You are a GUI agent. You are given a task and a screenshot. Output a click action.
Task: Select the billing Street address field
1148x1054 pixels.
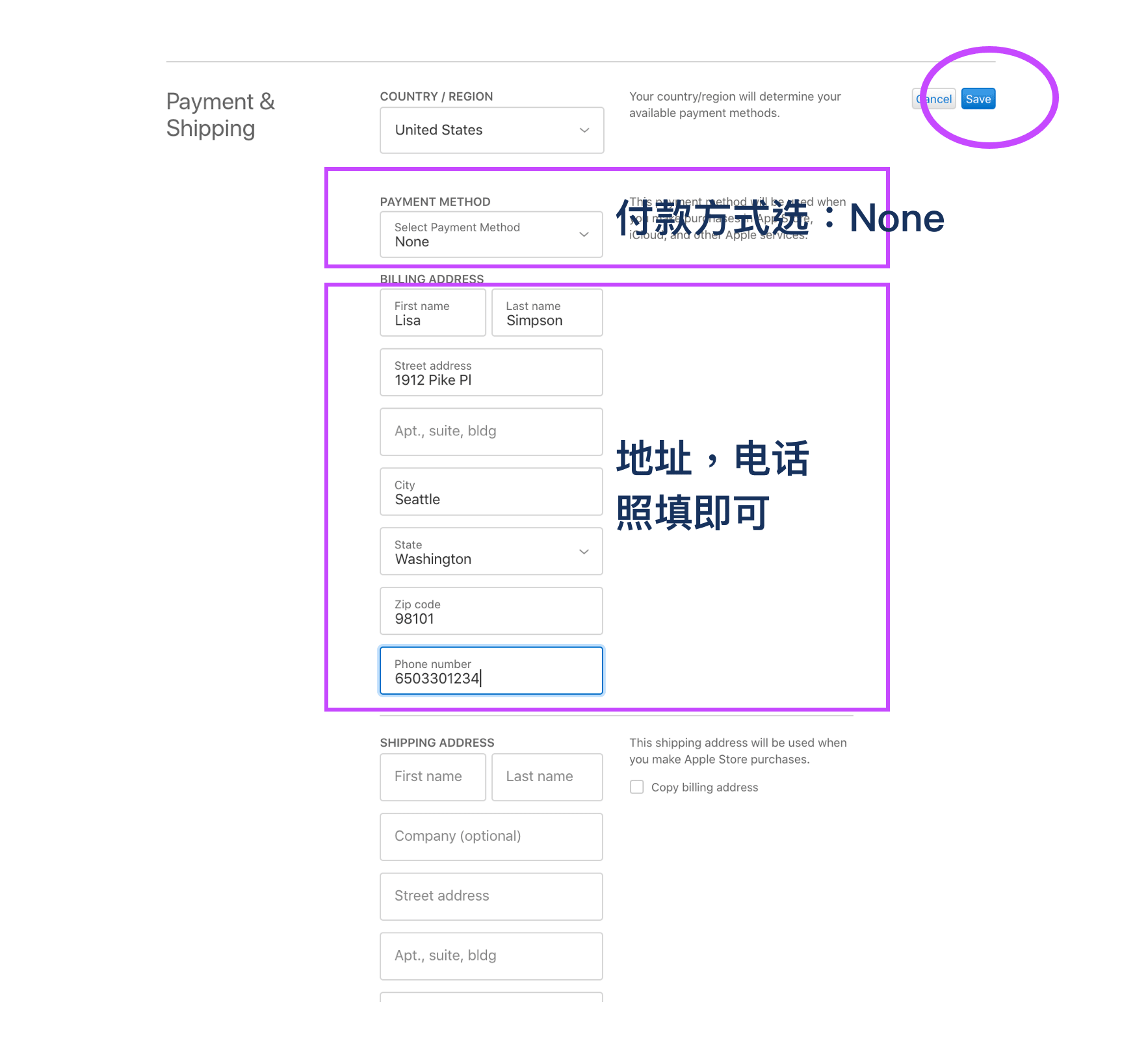pos(491,373)
